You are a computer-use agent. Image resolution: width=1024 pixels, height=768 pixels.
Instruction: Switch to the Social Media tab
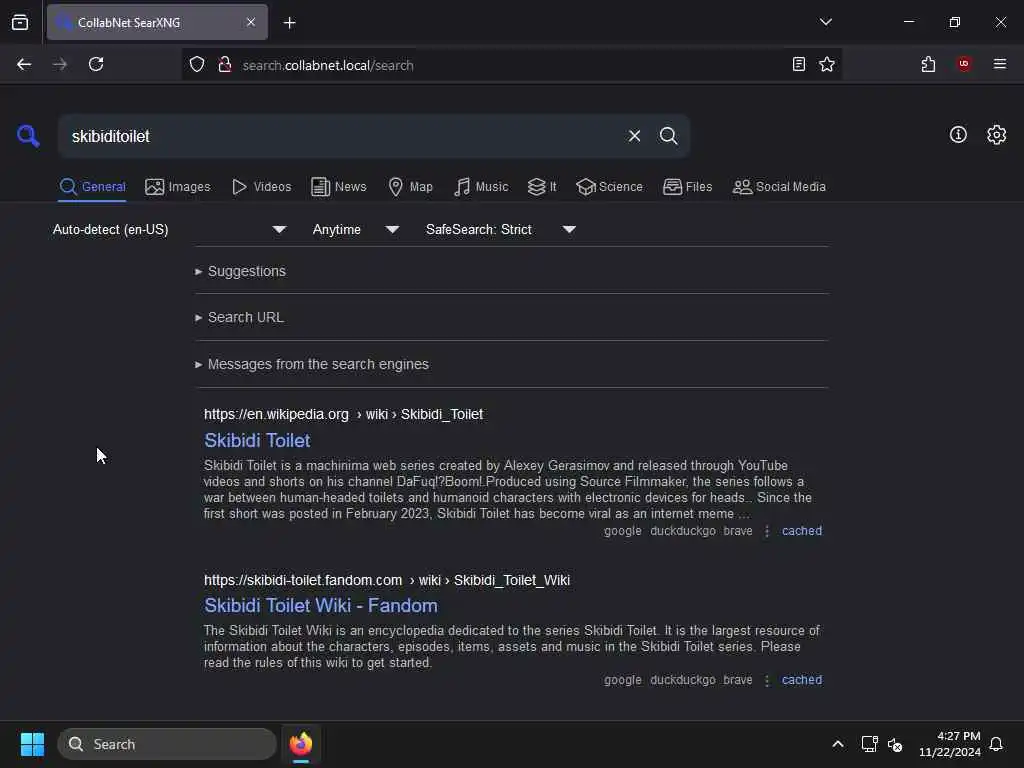pos(779,187)
